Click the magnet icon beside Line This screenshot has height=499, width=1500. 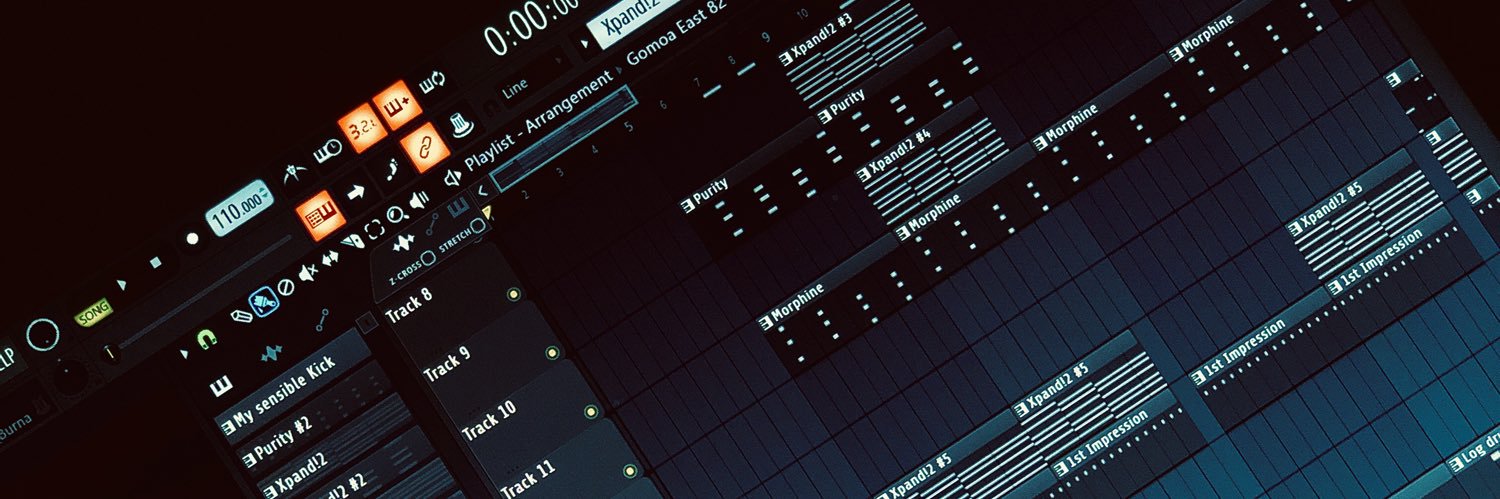[x=492, y=103]
